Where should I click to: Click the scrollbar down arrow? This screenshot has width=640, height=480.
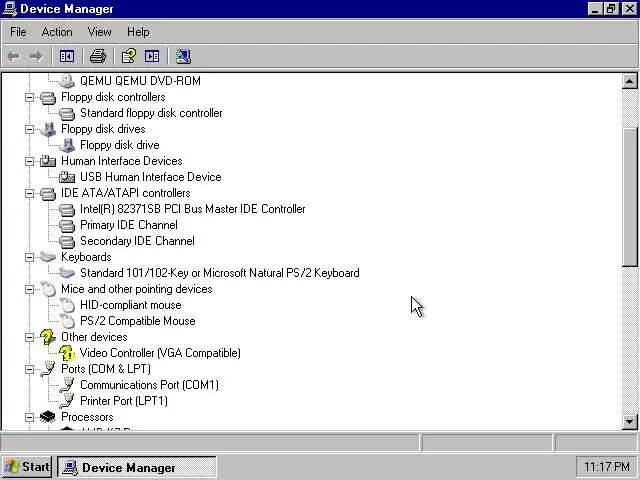tap(630, 422)
